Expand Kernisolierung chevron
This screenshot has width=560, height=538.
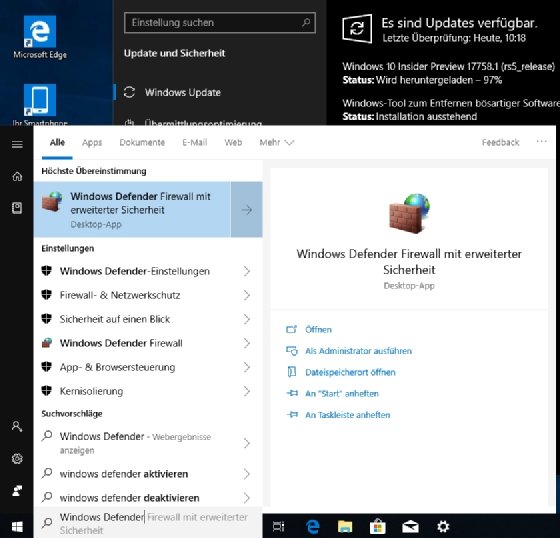247,391
